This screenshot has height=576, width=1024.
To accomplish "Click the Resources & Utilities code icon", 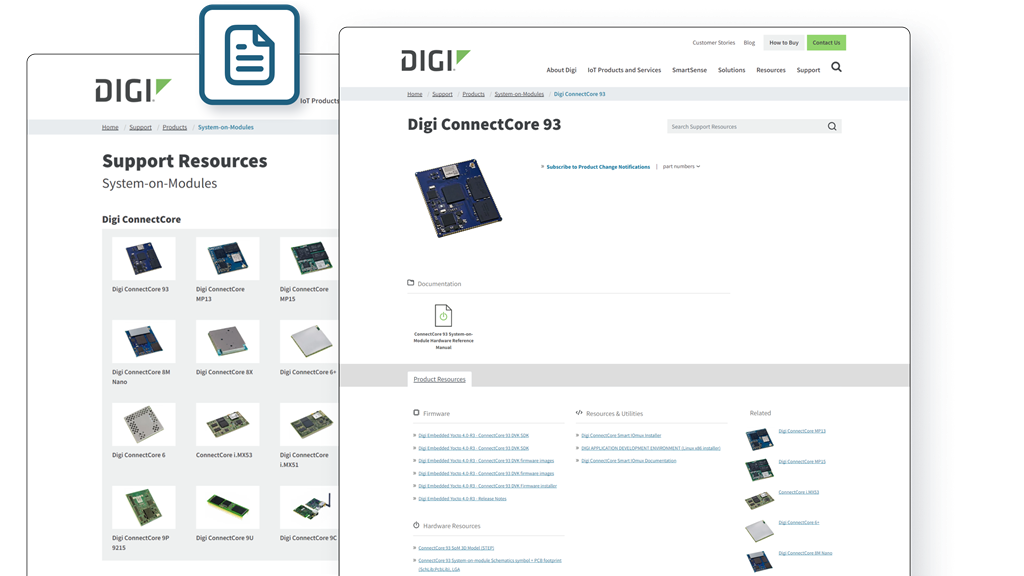I will 579,413.
